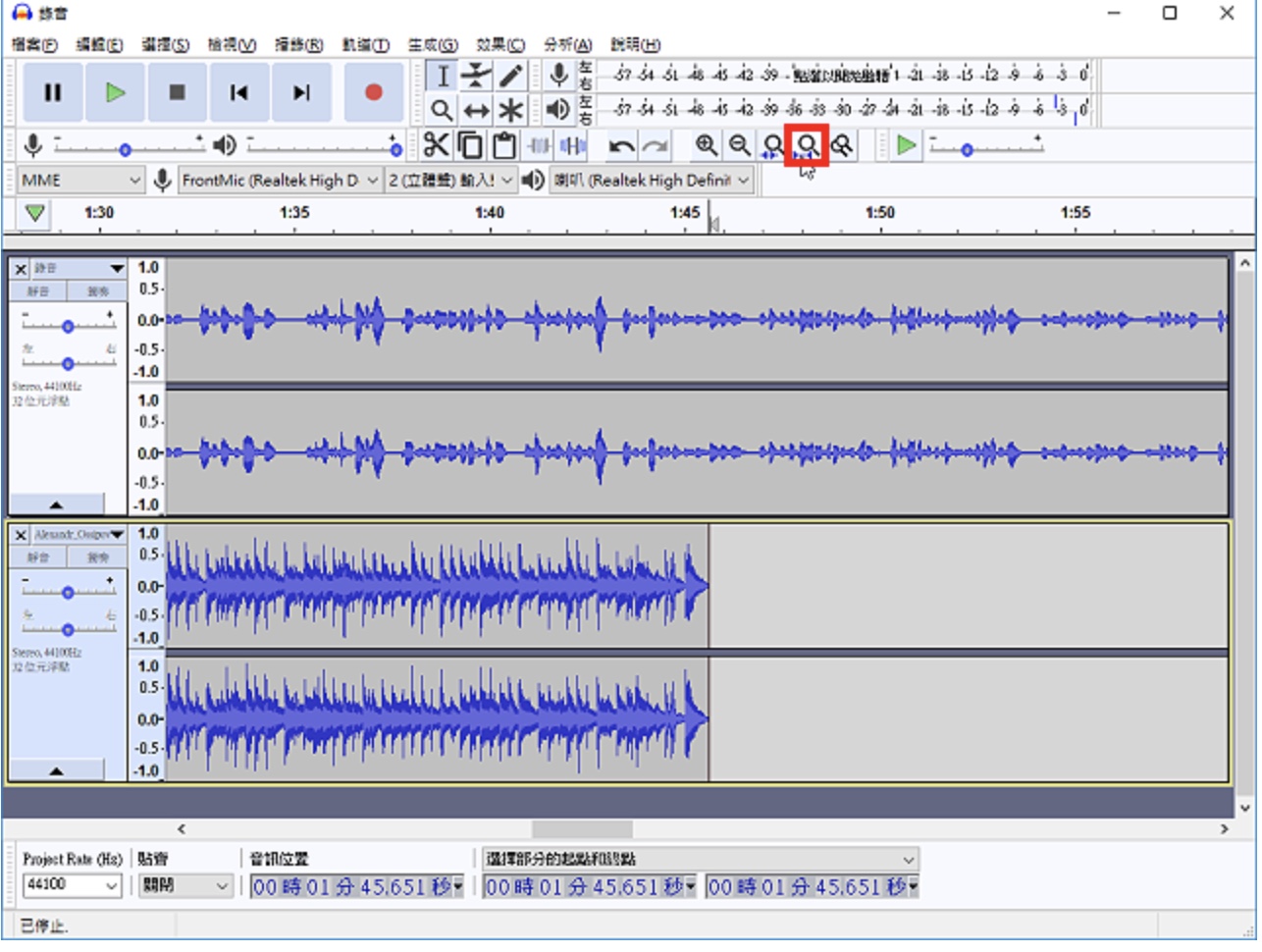Viewport: 1262px width, 952px height.
Task: Start playback with the green Play button
Action: [115, 92]
